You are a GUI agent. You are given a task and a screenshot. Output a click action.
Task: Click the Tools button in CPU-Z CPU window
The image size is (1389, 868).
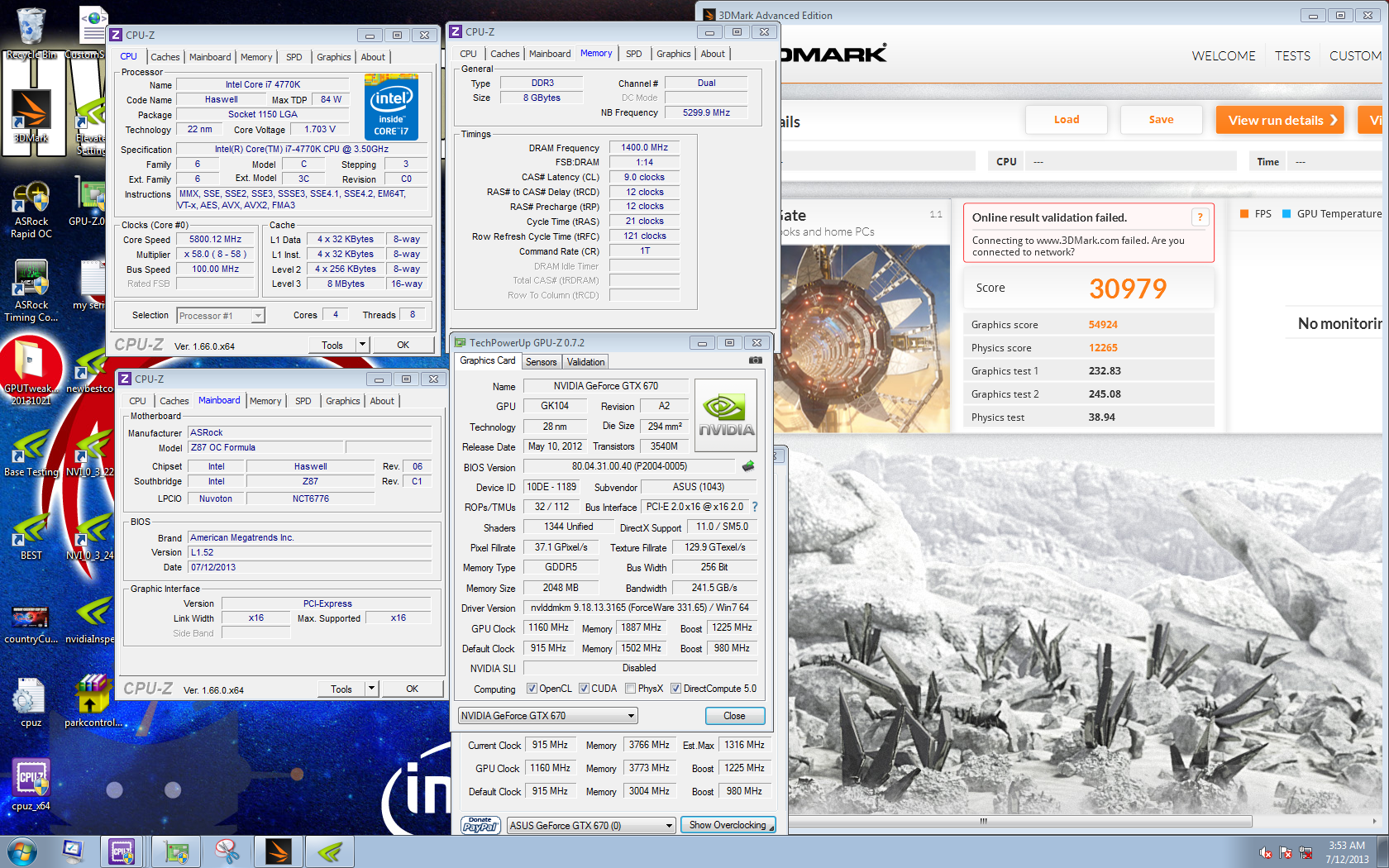(332, 345)
